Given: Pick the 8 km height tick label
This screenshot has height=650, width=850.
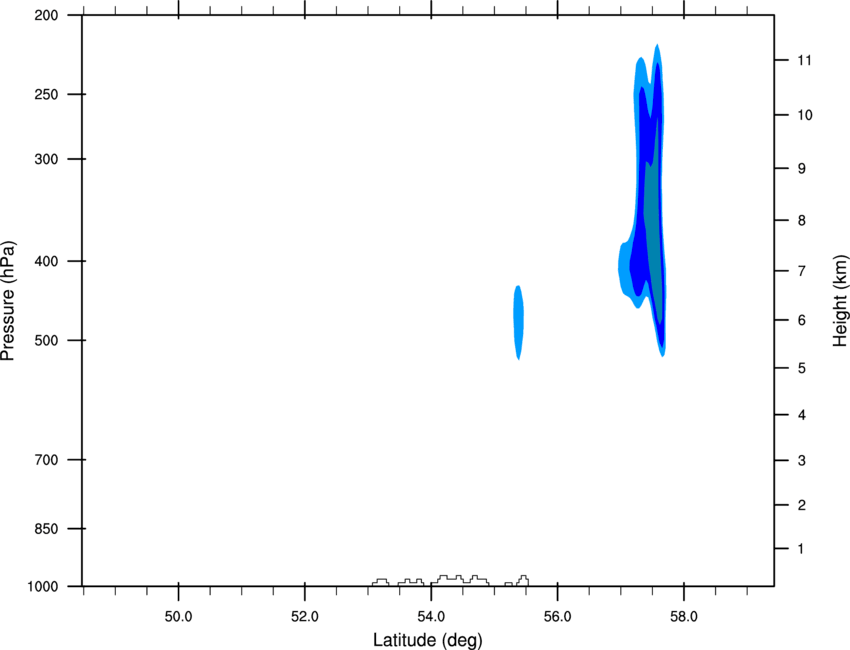Looking at the screenshot, I should coord(802,221).
